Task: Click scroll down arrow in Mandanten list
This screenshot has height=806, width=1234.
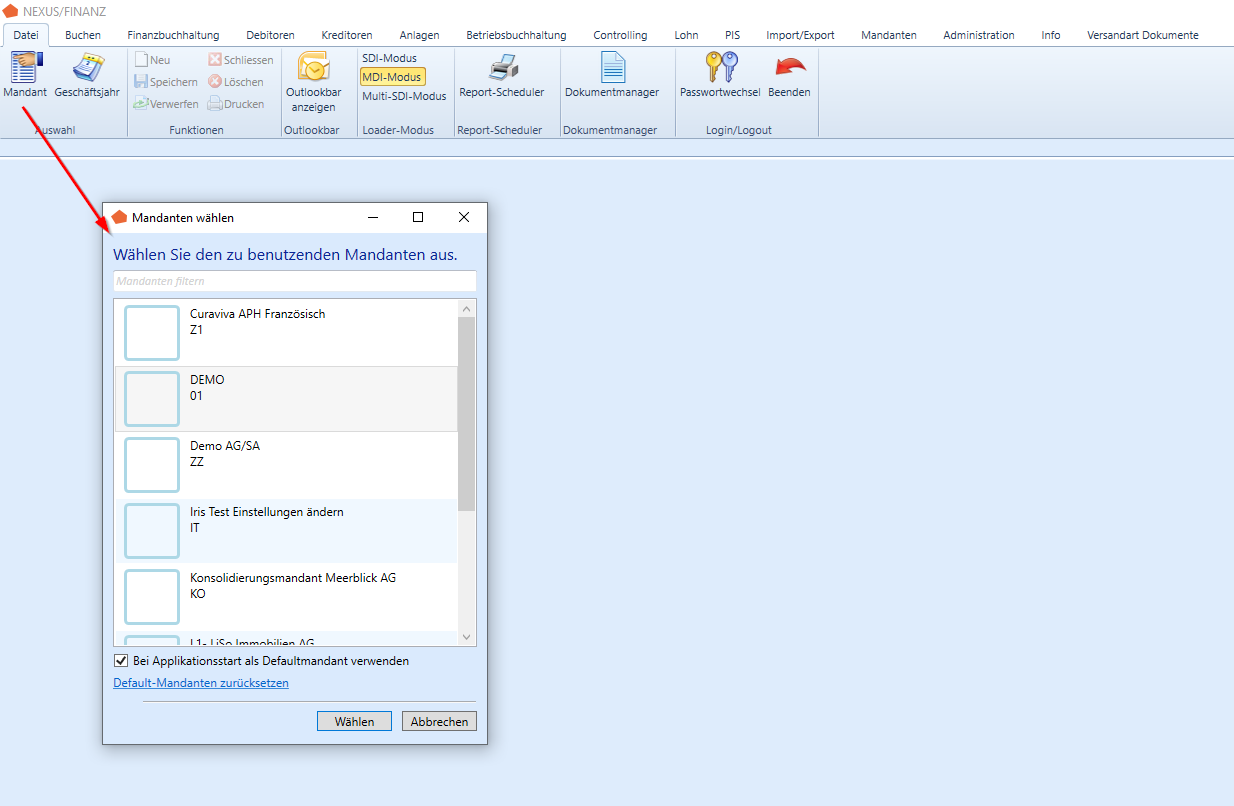Action: pos(466,637)
